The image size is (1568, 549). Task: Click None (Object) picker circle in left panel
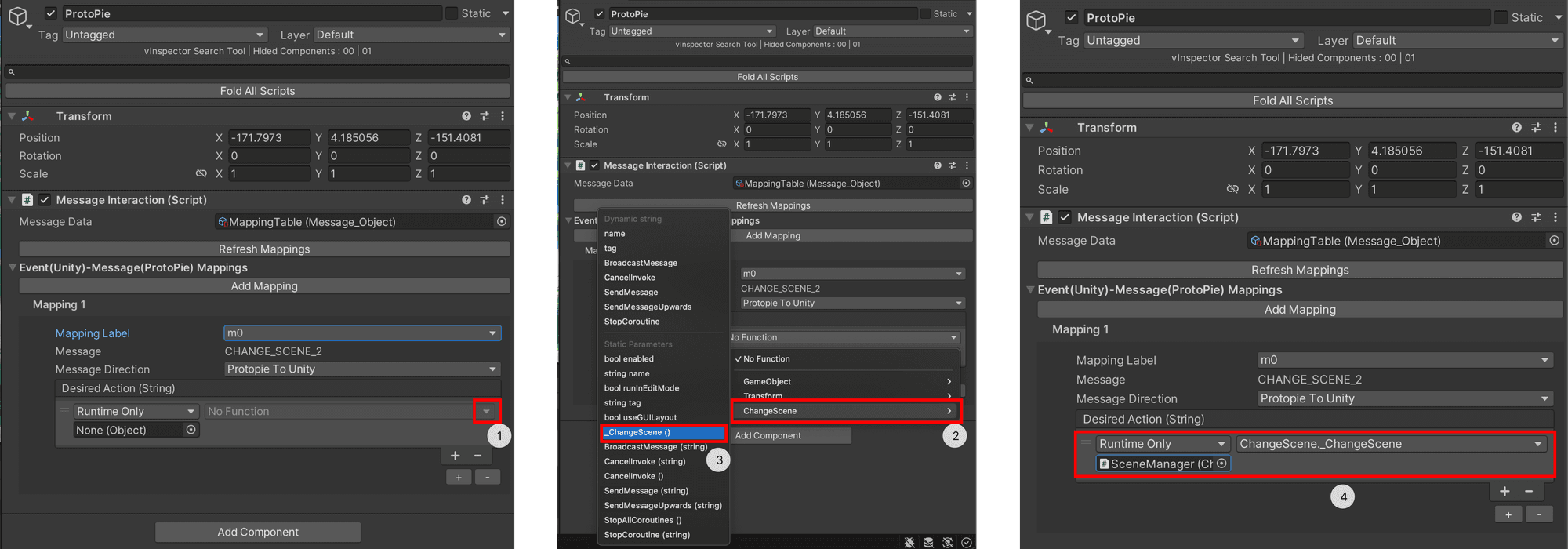point(191,430)
